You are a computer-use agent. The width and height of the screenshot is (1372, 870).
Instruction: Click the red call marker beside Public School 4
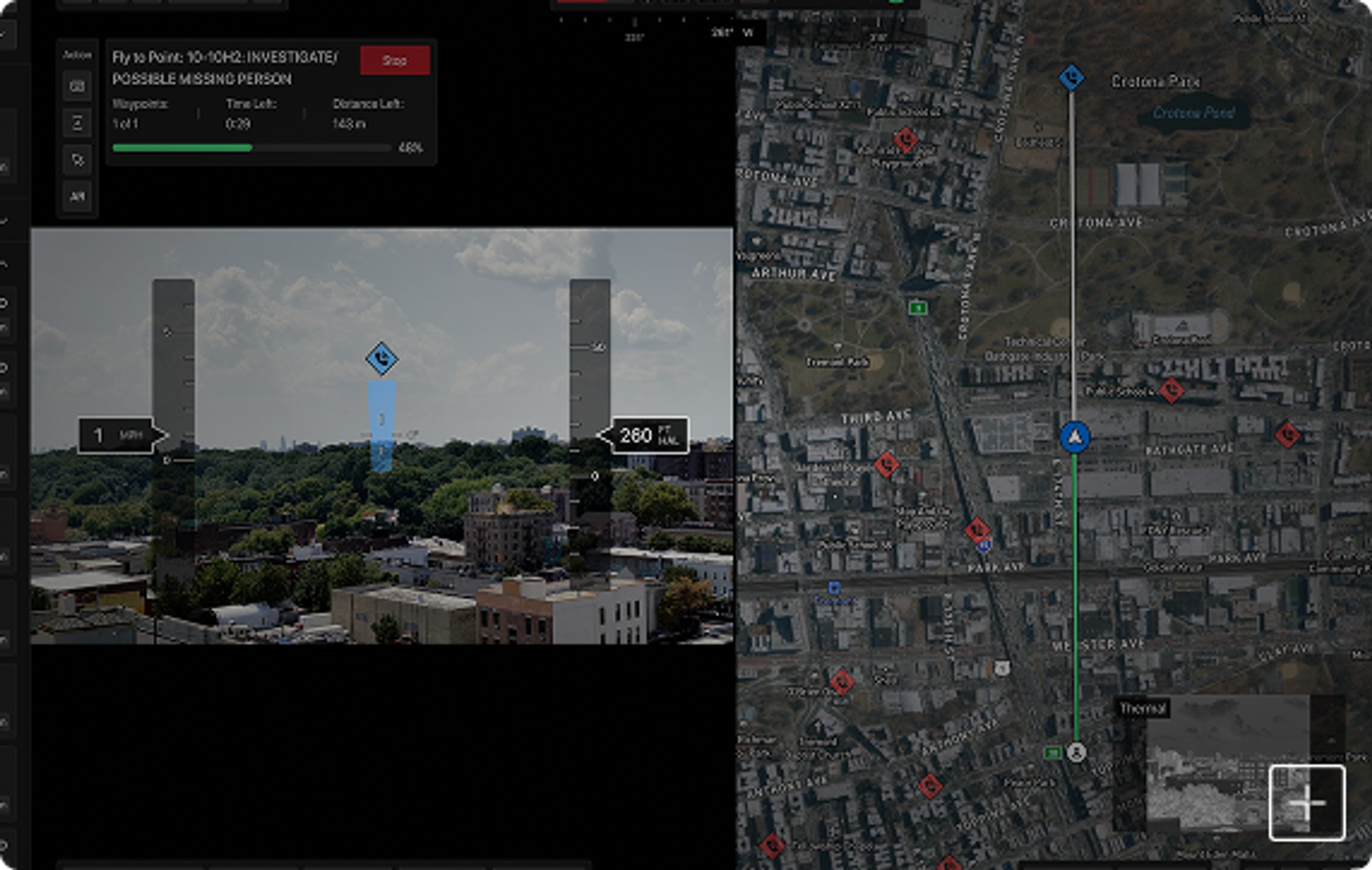1171,391
